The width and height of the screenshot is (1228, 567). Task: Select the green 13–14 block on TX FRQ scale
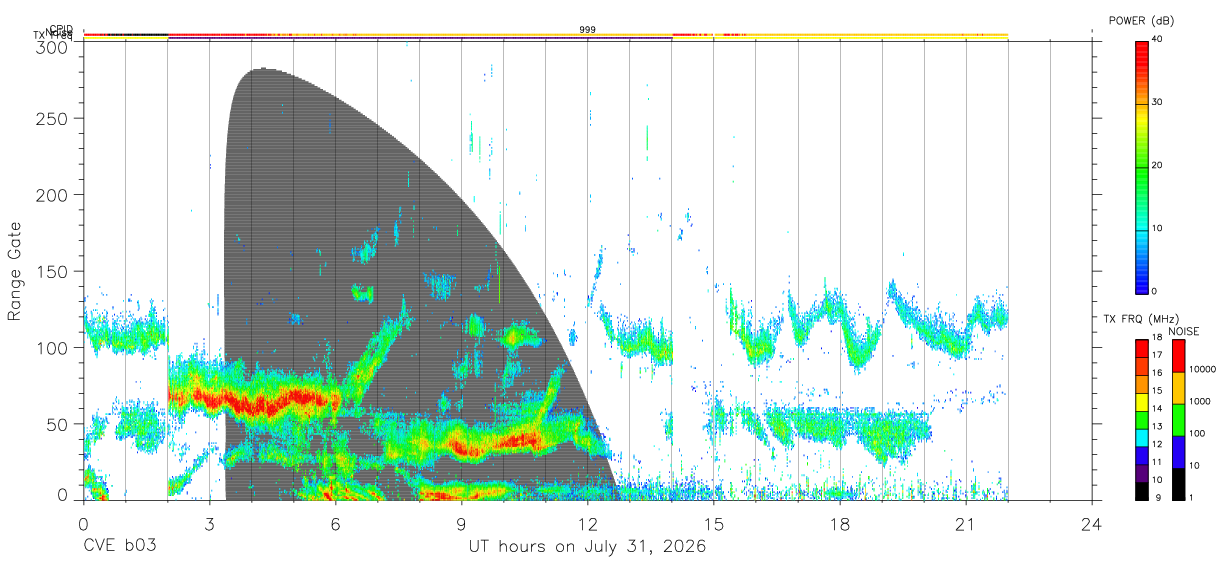[x=1141, y=420]
